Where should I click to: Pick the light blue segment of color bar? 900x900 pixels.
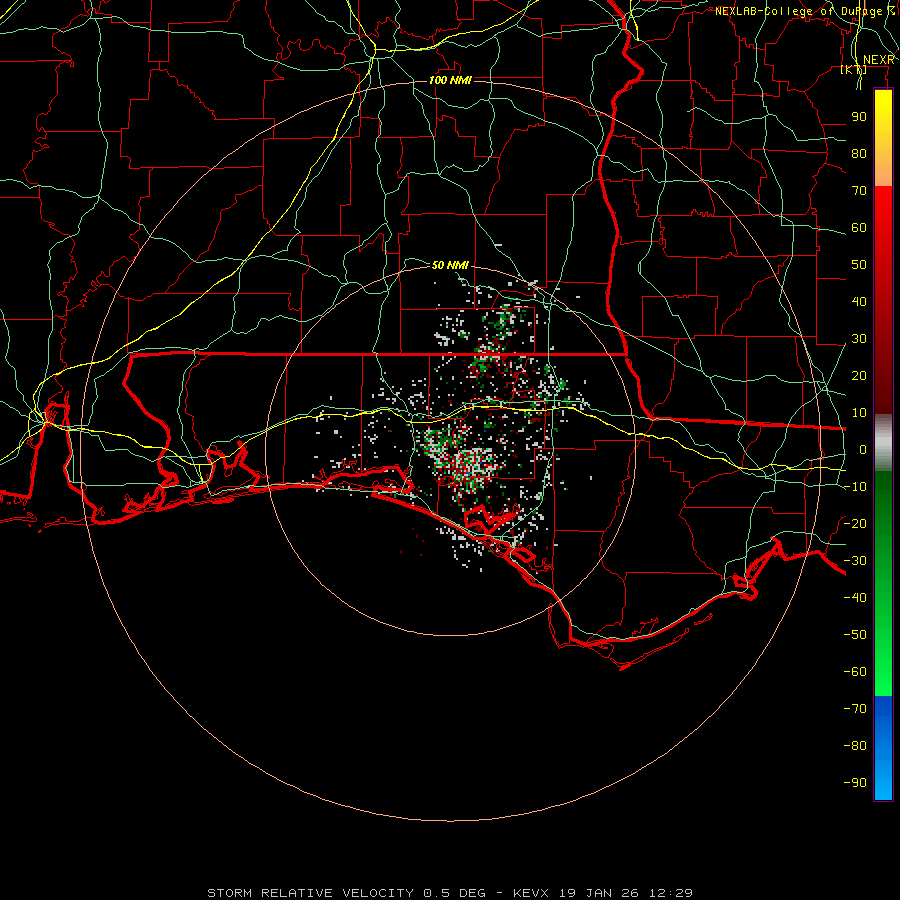pos(883,778)
